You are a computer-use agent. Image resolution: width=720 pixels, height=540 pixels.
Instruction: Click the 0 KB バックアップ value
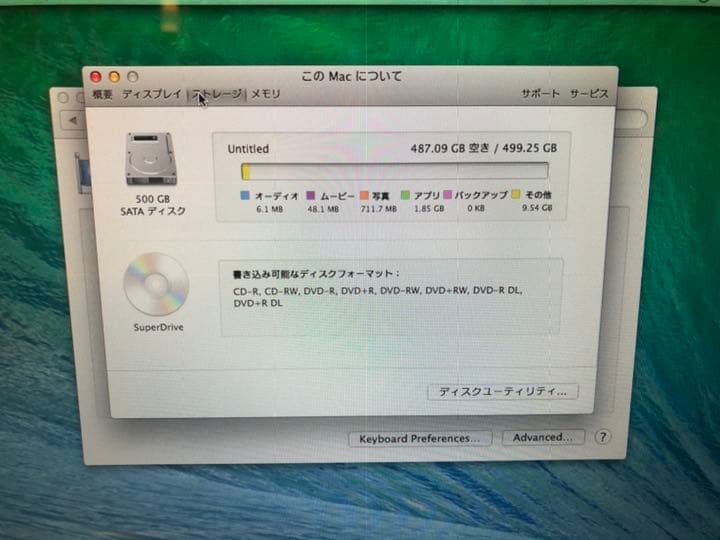476,208
